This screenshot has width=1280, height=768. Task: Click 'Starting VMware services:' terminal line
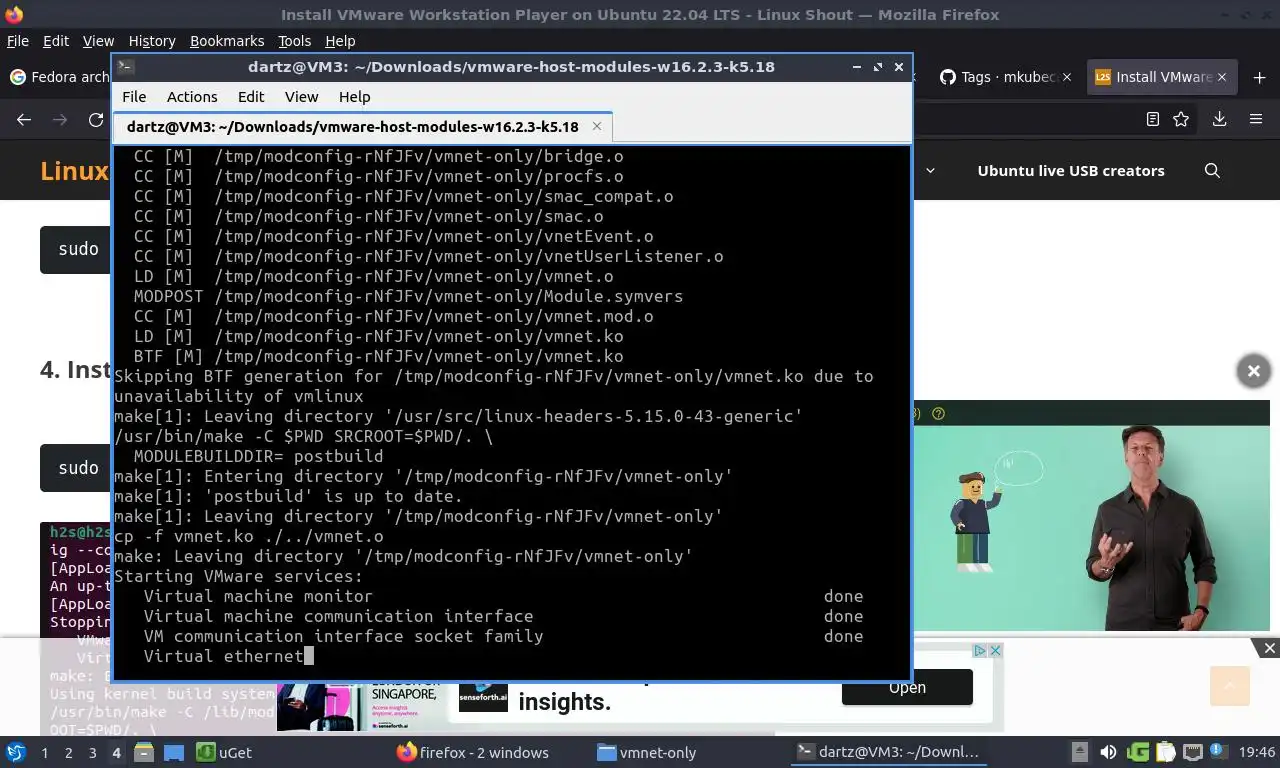point(238,576)
